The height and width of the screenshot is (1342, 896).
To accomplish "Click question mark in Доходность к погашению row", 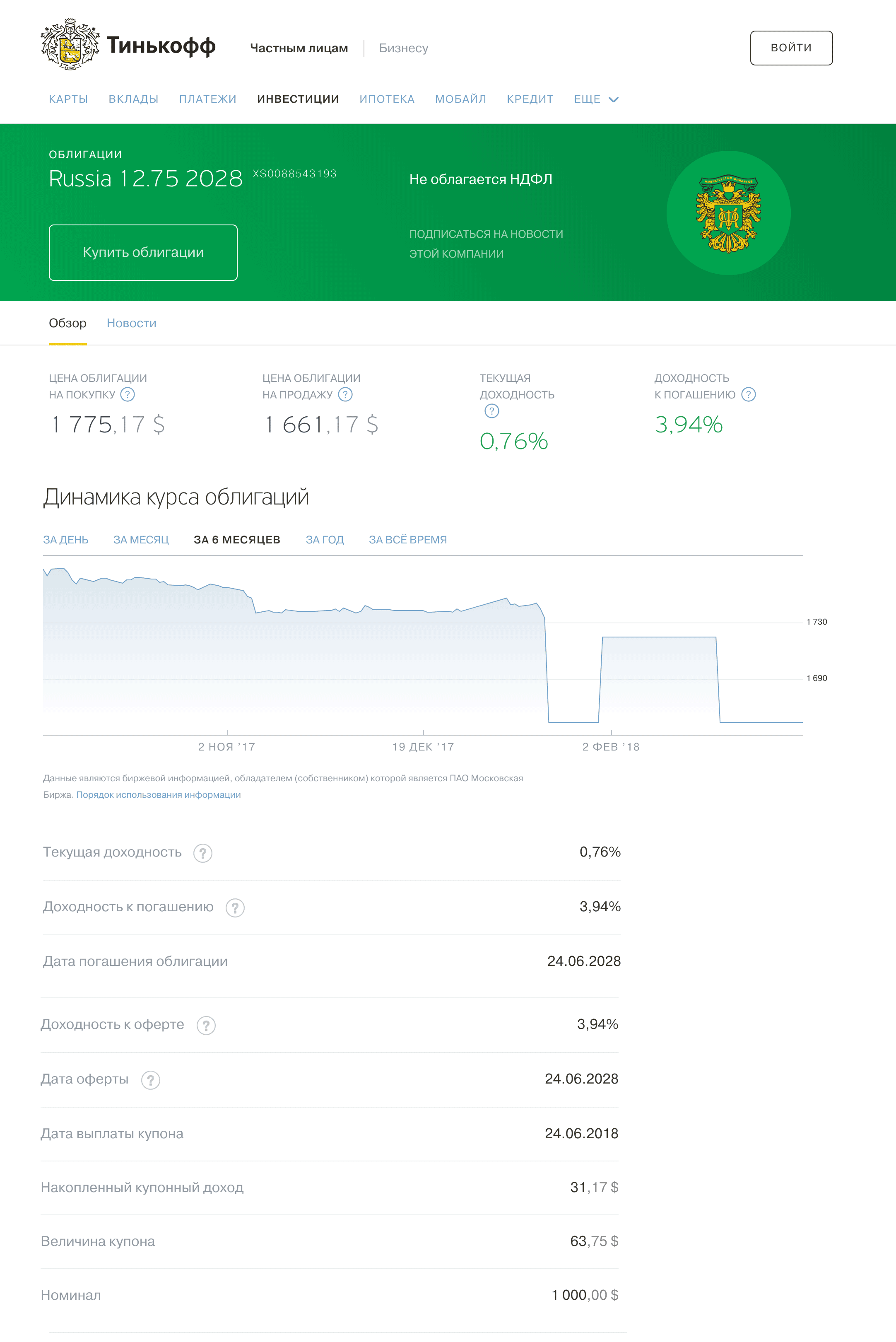I will pyautogui.click(x=235, y=908).
